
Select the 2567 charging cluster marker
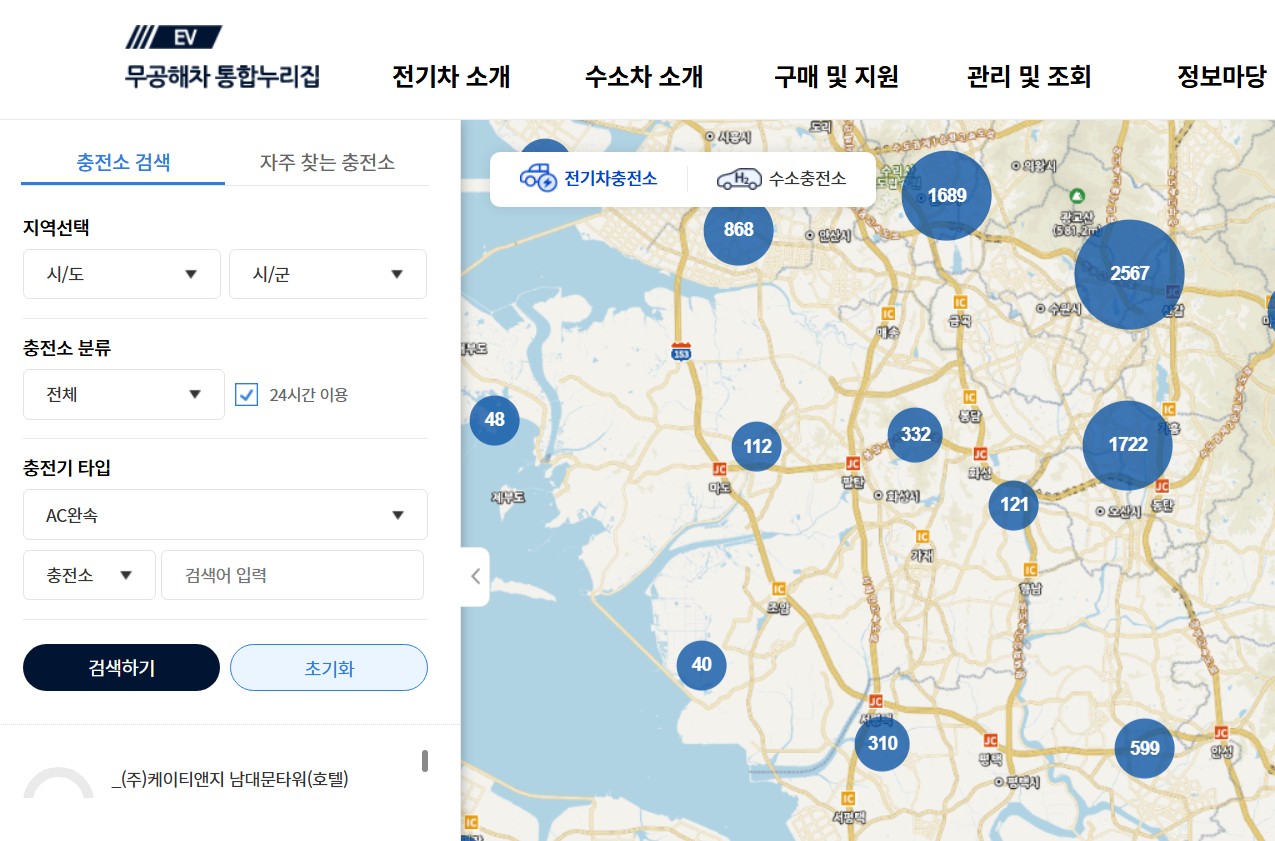coord(1129,273)
